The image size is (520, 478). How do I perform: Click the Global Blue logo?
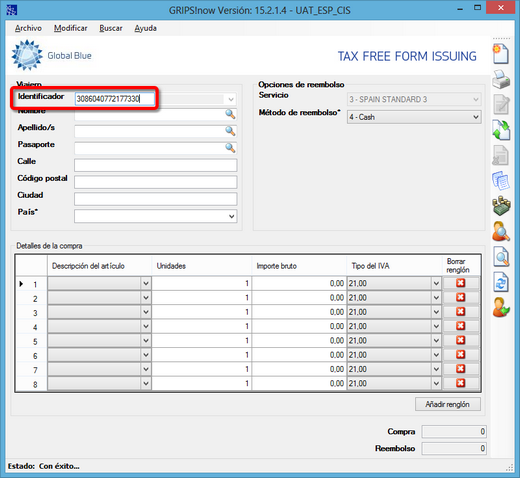click(51, 55)
